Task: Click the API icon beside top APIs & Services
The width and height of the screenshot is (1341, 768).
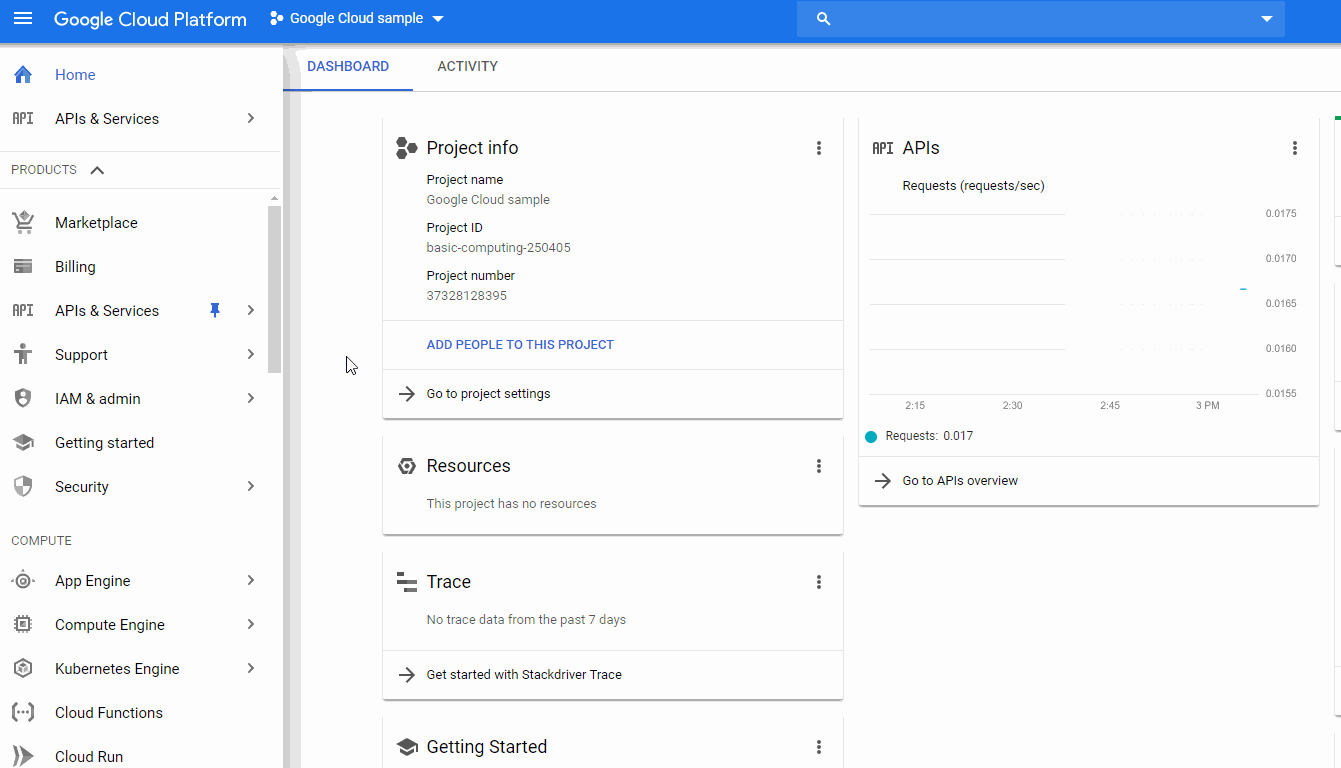Action: pyautogui.click(x=22, y=118)
